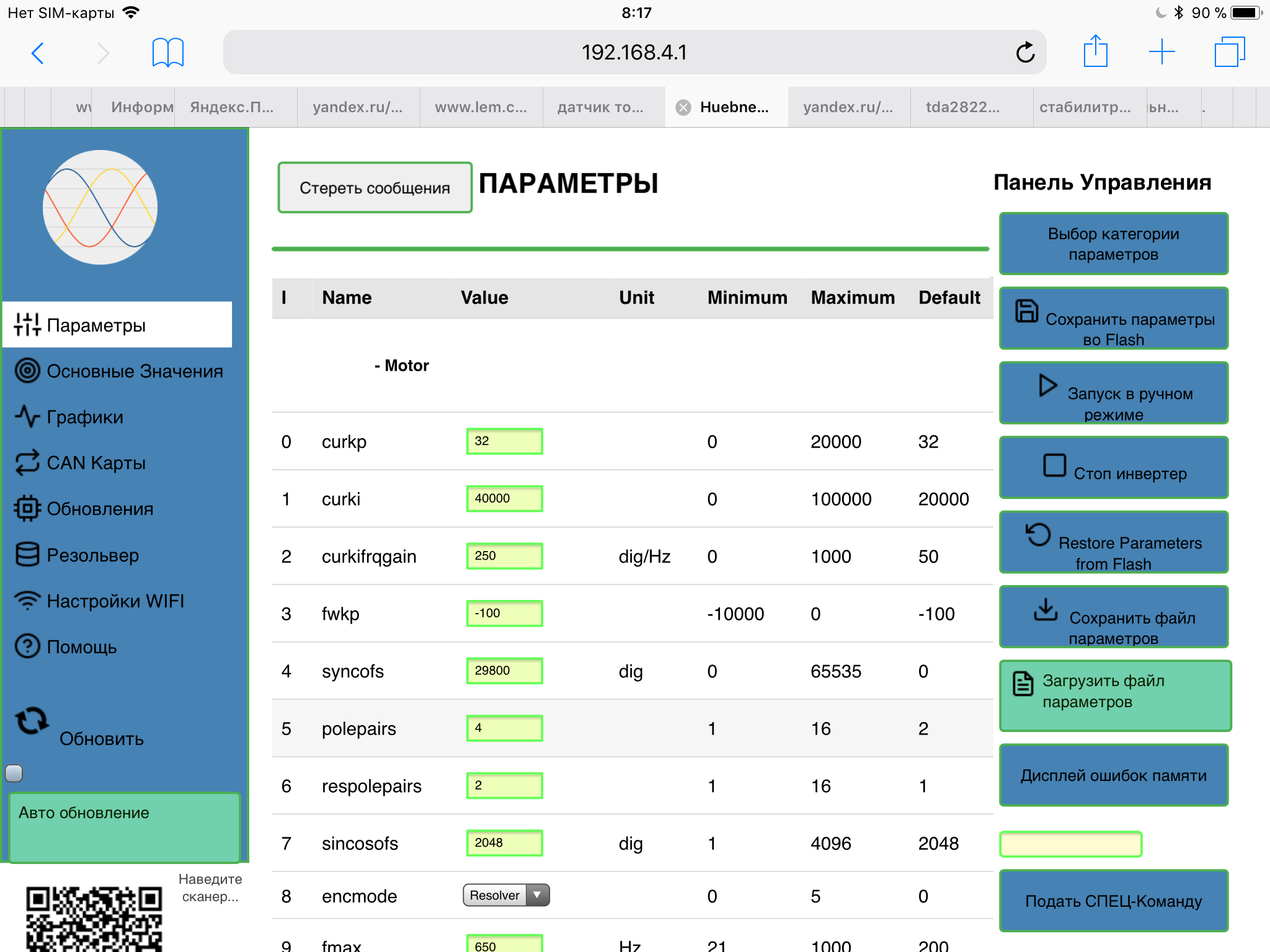Screen dimensions: 1270x952
Task: Click Стоп инвертер button
Action: tap(1113, 468)
